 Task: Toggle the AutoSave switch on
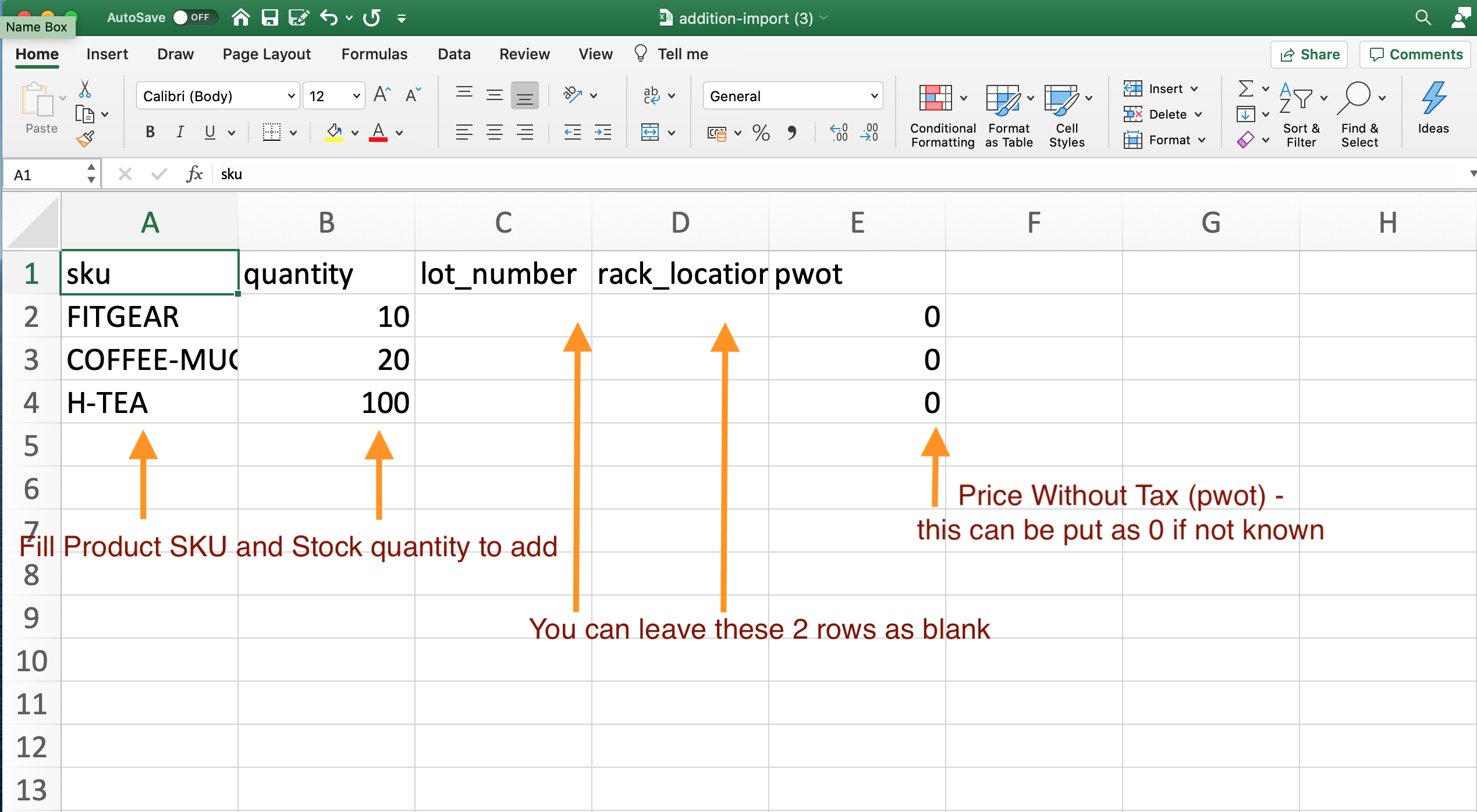[194, 17]
